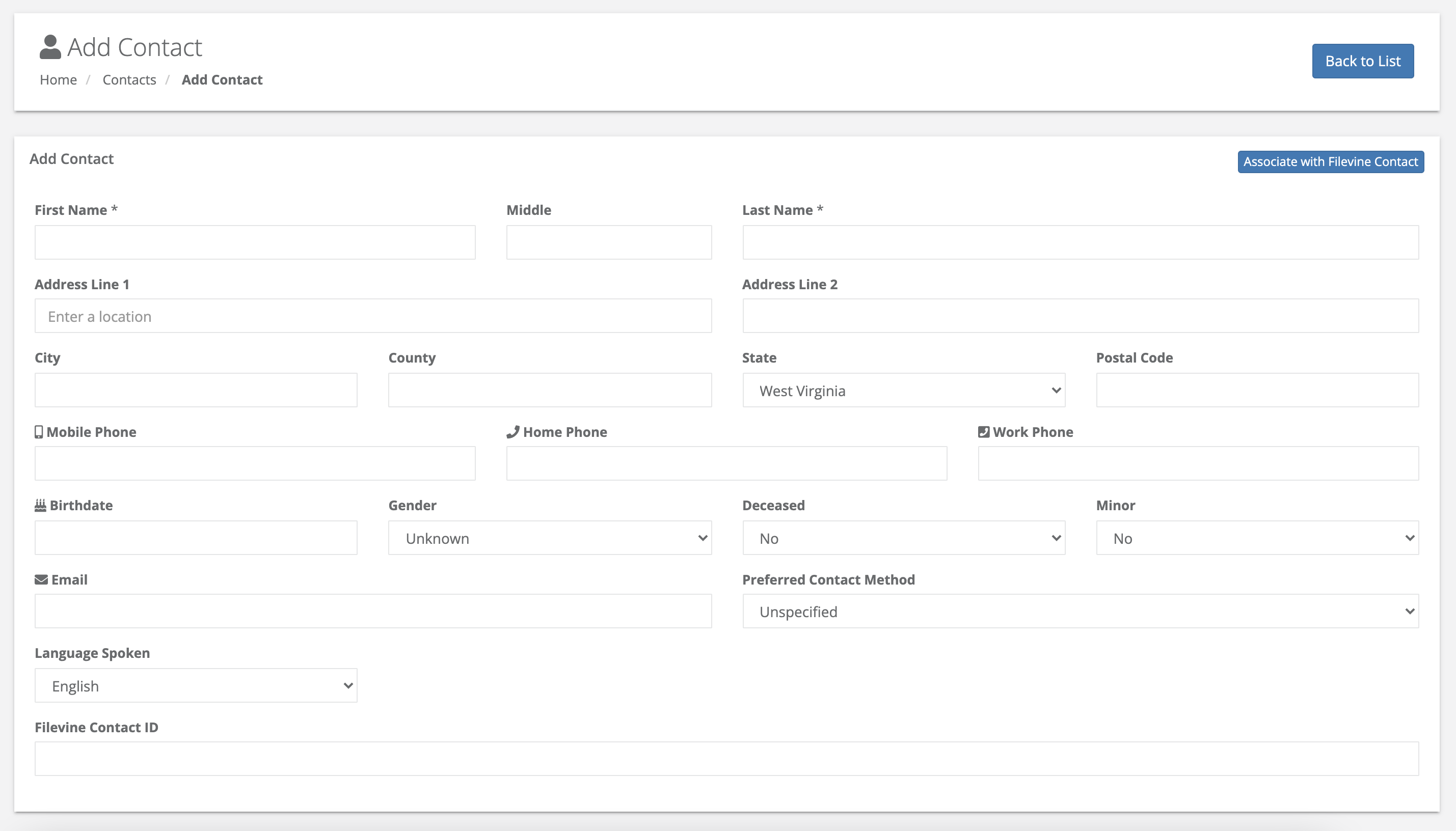The height and width of the screenshot is (831, 1456).
Task: Focus the Birthdate input field
Action: point(196,538)
